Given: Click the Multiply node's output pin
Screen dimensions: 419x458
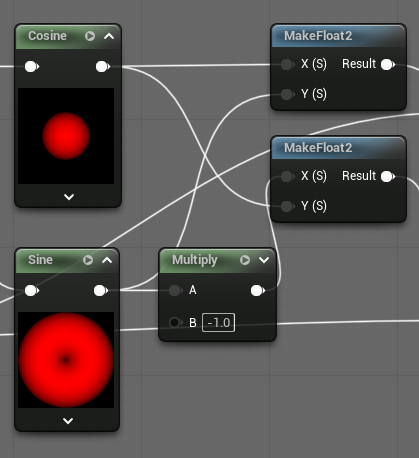Looking at the screenshot, I should [258, 291].
